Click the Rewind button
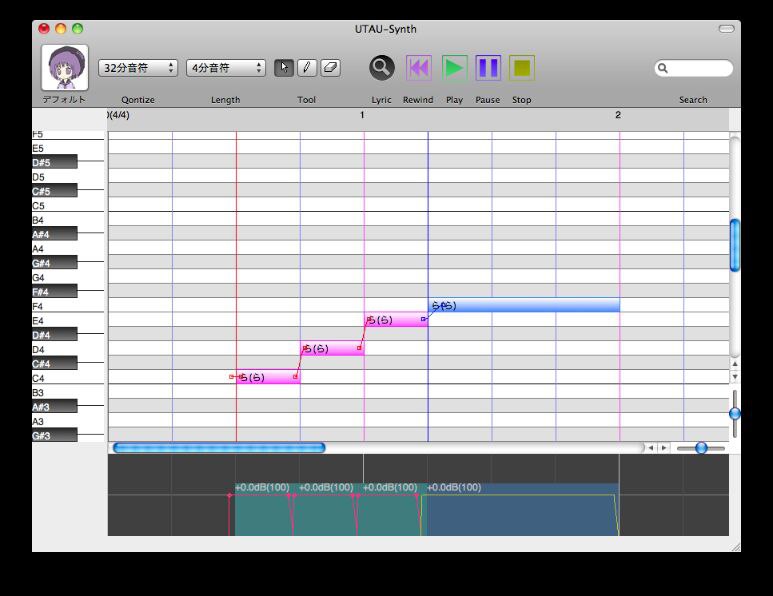The width and height of the screenshot is (773, 596). pyautogui.click(x=418, y=68)
